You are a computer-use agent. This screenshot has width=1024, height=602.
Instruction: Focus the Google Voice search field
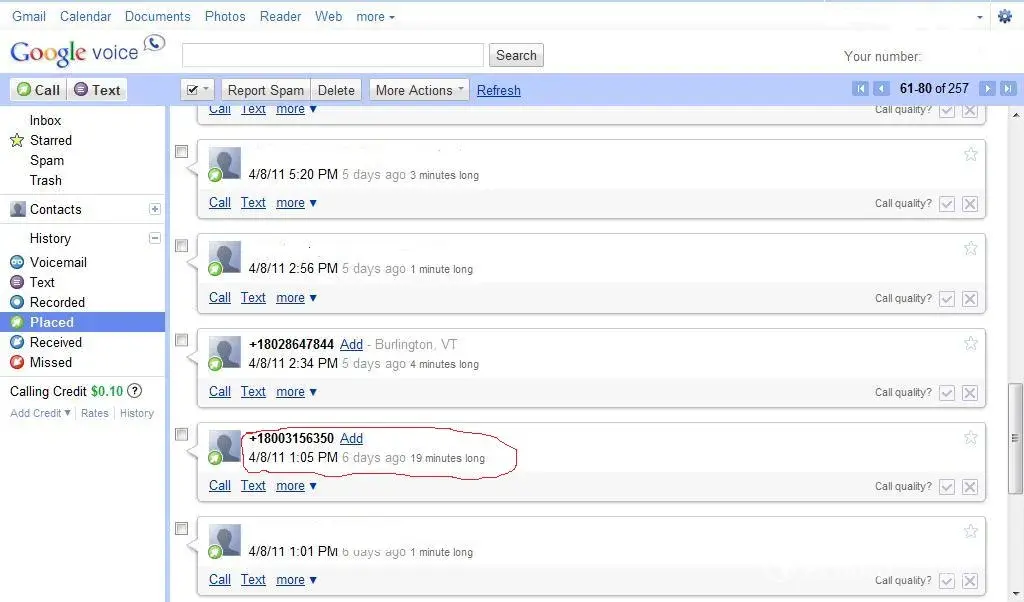[x=333, y=55]
